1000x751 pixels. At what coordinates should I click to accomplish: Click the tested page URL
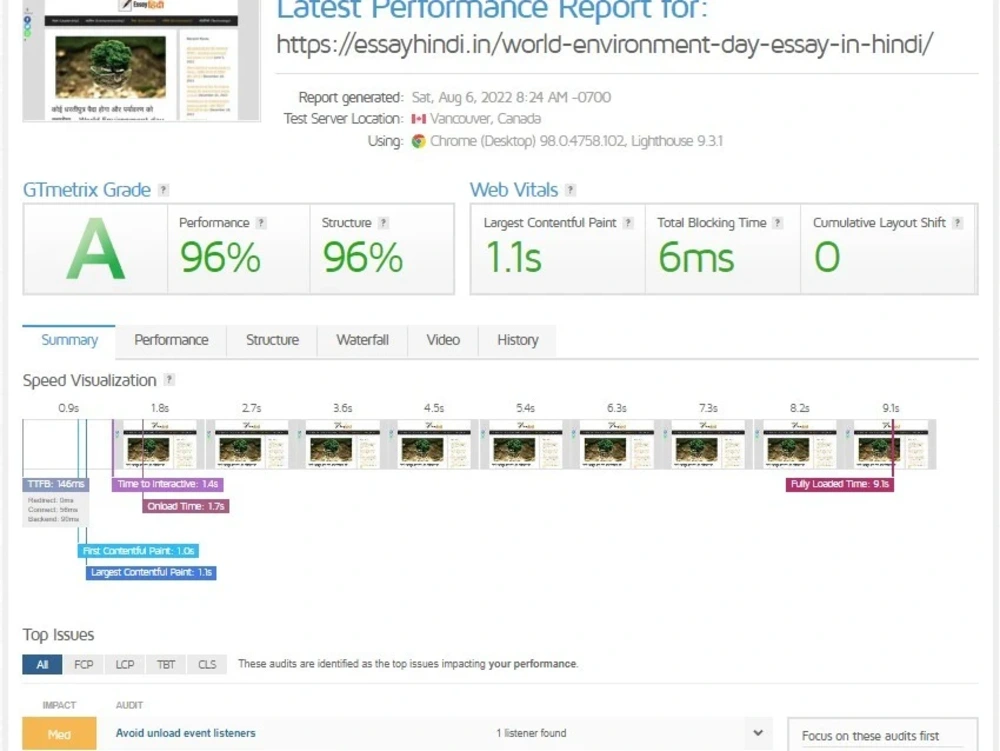coord(605,45)
